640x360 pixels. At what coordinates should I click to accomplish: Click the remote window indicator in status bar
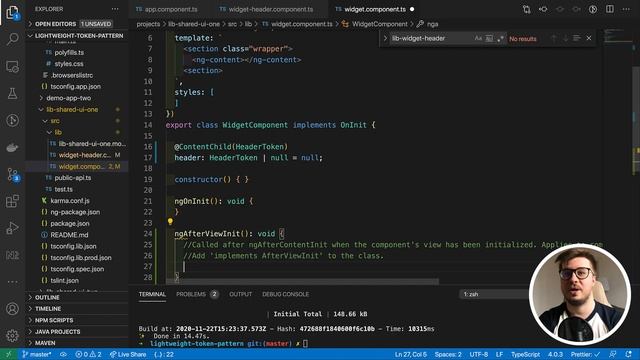coord(8,354)
